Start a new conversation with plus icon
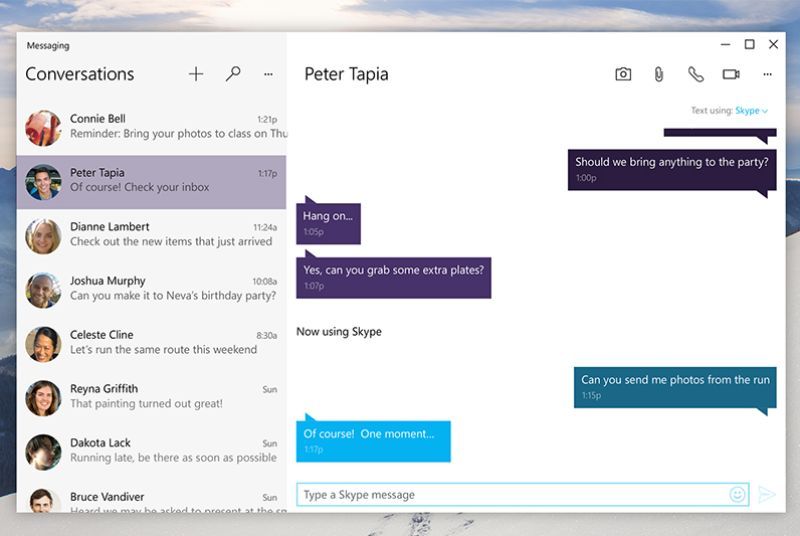Image resolution: width=800 pixels, height=536 pixels. (x=196, y=74)
